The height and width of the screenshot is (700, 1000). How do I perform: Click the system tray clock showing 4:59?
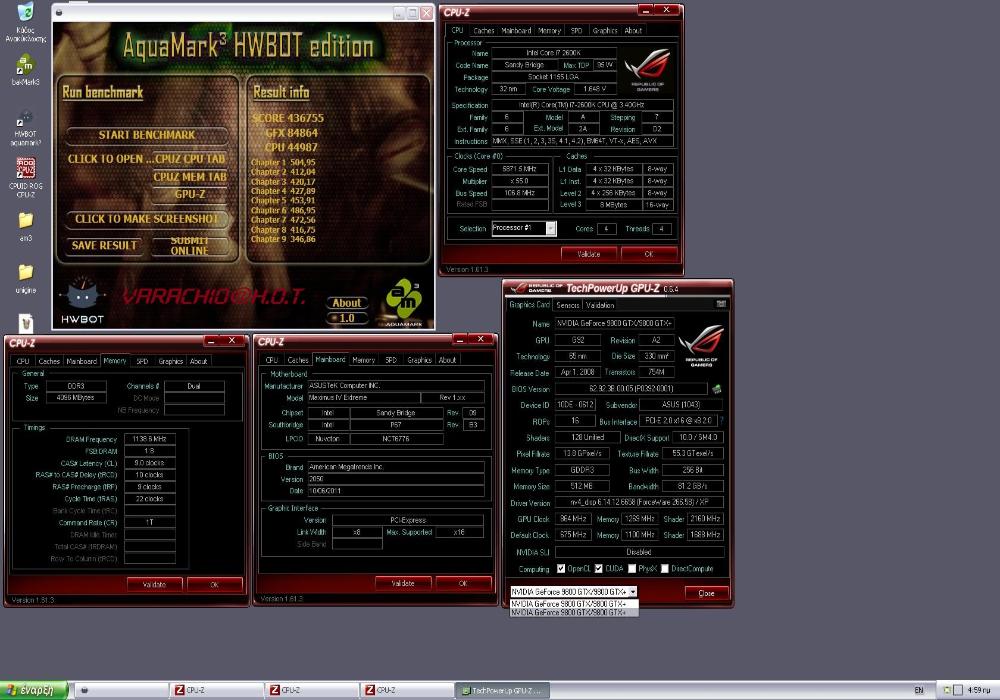[x=978, y=690]
